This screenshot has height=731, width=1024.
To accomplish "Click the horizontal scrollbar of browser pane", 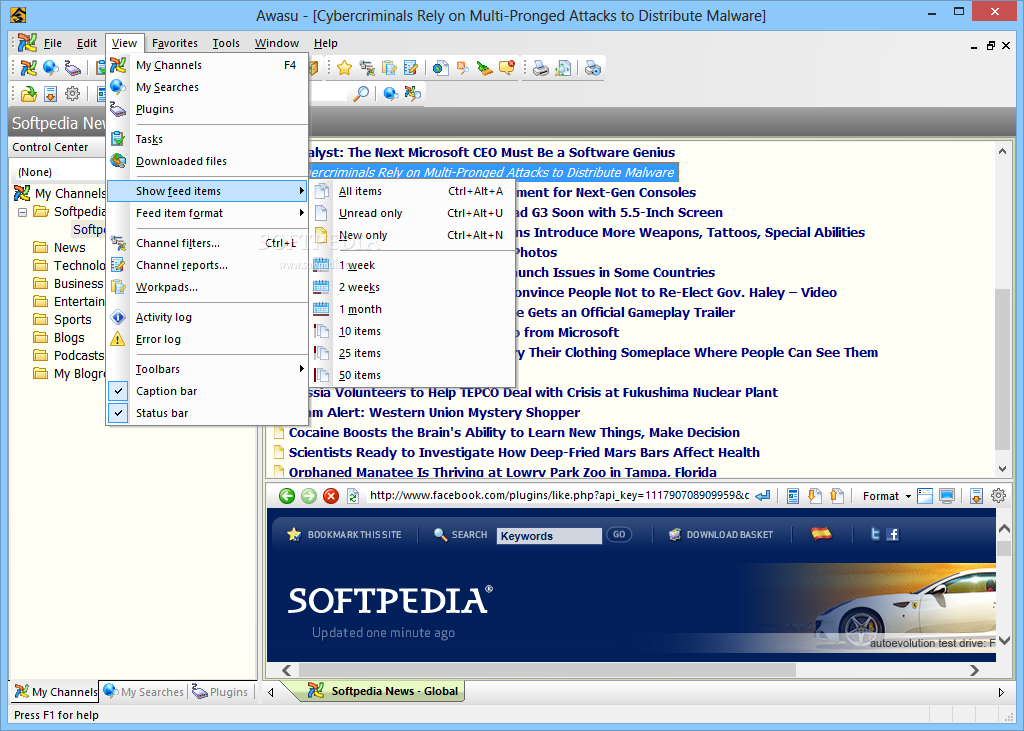I will 547,670.
